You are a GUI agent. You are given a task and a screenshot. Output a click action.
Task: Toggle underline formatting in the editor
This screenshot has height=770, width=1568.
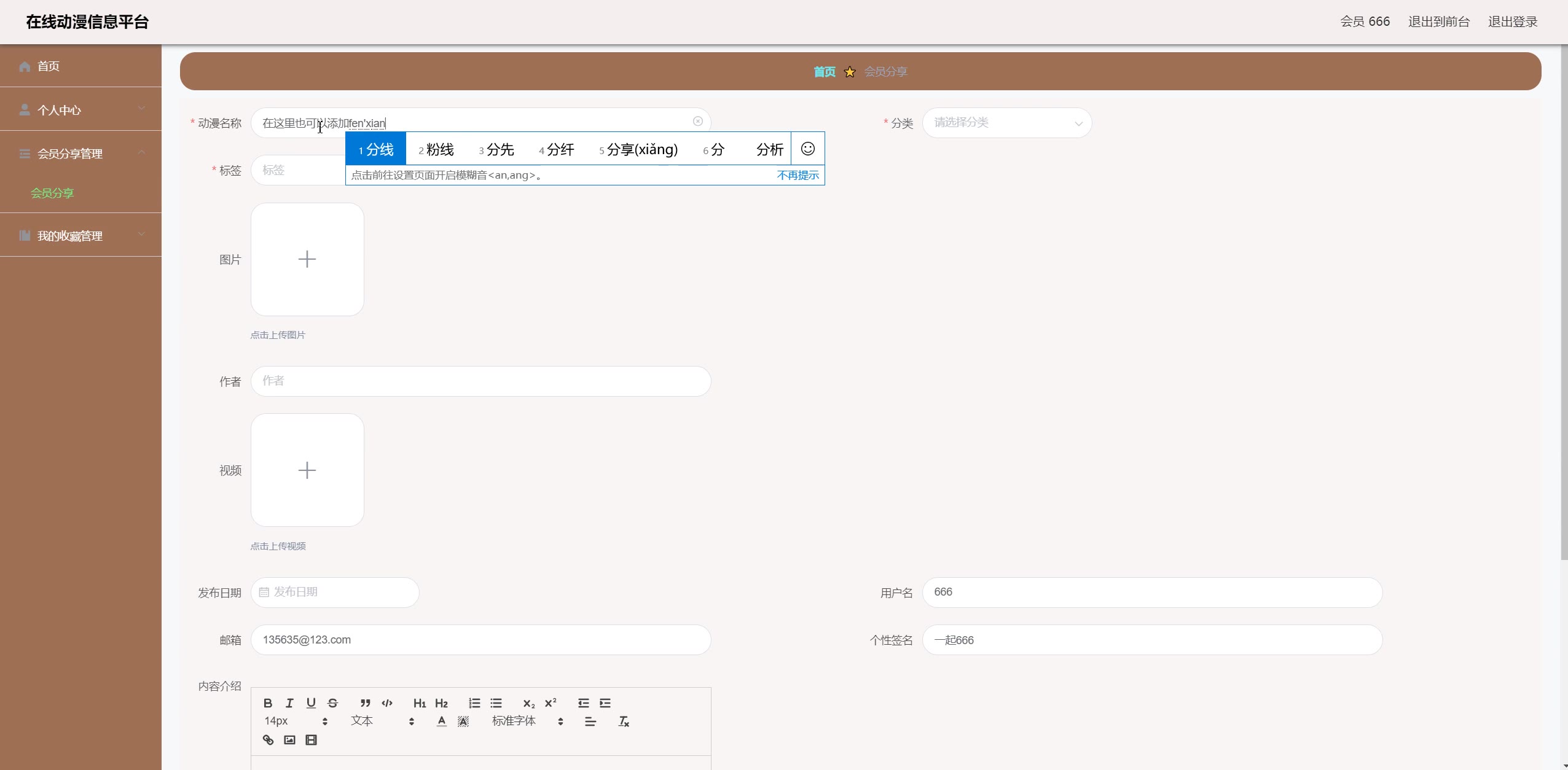311,703
